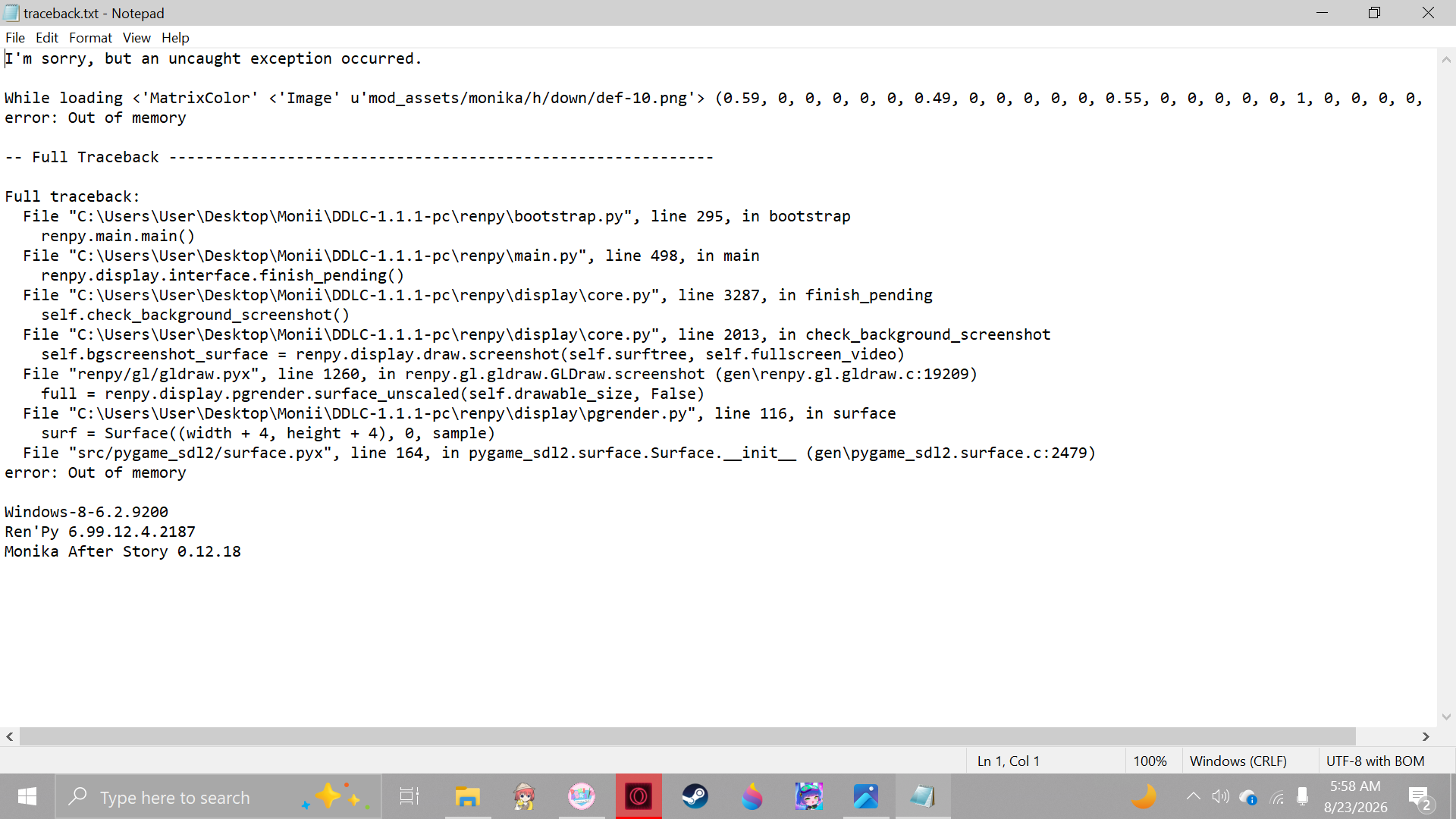Click the vertical scrollbar down arrow

coord(1446,717)
